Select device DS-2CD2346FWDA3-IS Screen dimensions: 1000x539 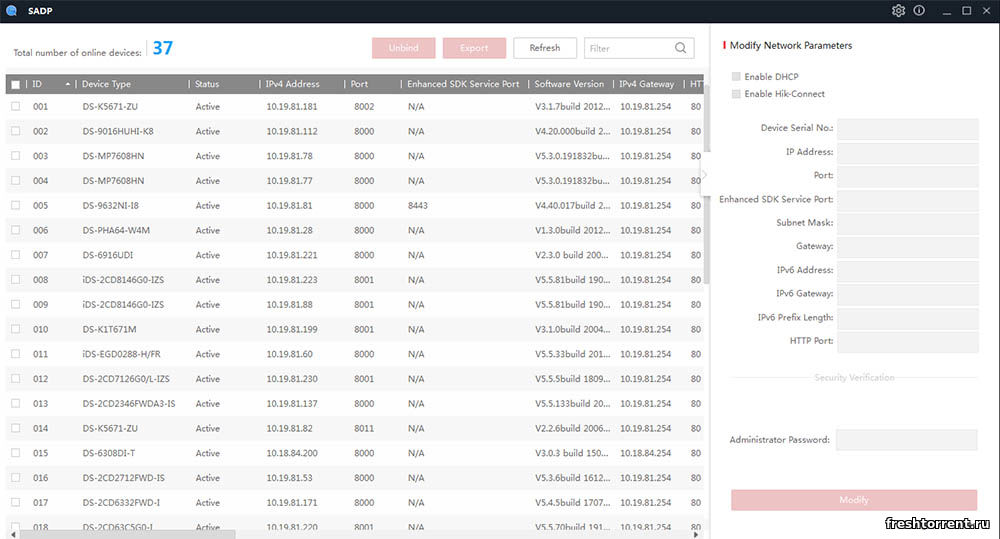[x=129, y=404]
